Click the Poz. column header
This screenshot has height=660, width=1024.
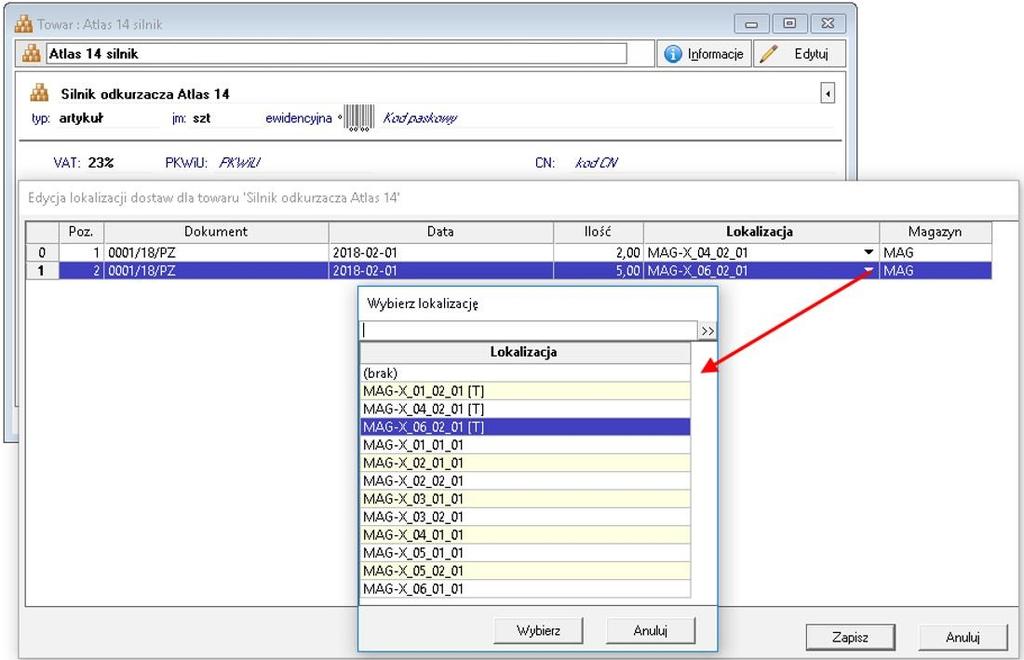[81, 231]
